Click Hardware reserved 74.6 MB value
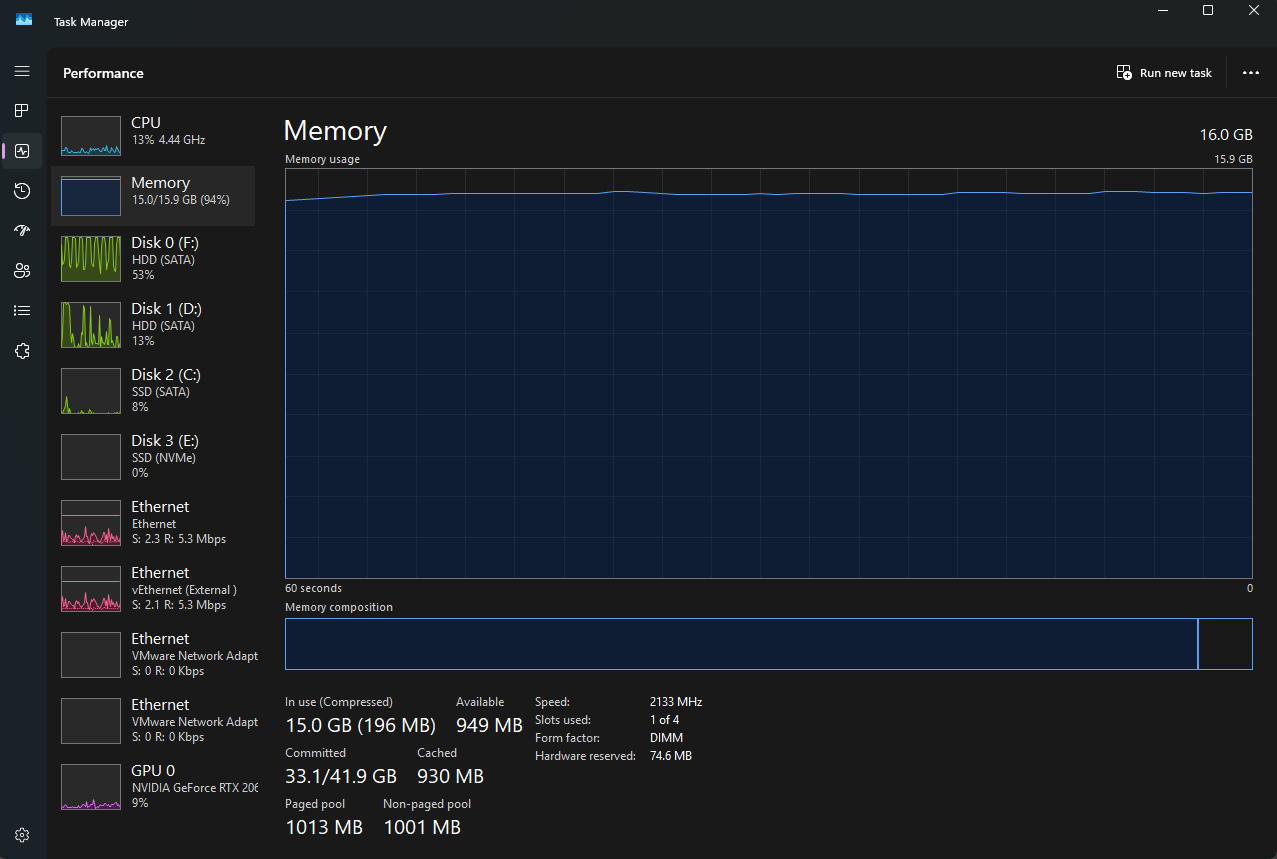Image resolution: width=1277 pixels, height=859 pixels. (x=670, y=756)
